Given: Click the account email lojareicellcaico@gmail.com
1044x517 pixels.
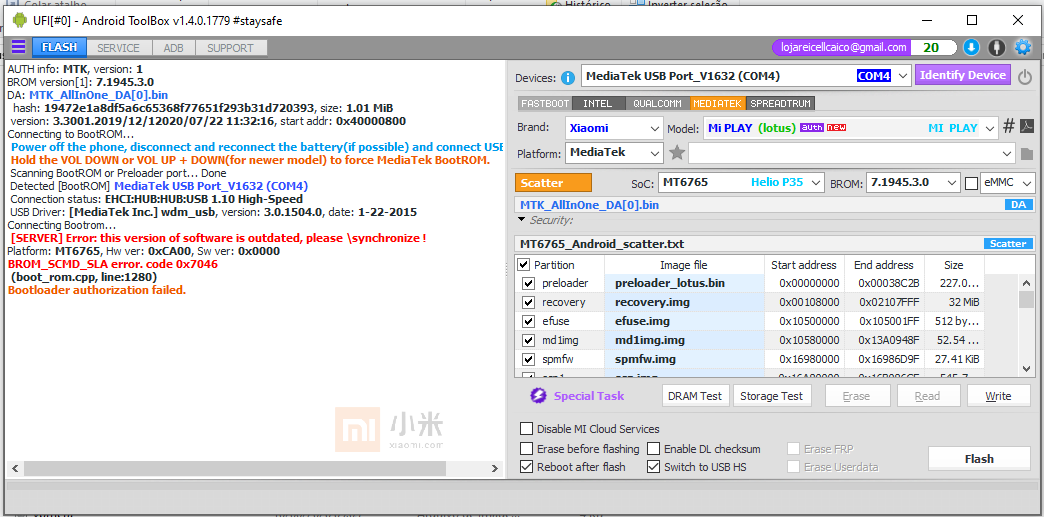Looking at the screenshot, I should [x=844, y=47].
